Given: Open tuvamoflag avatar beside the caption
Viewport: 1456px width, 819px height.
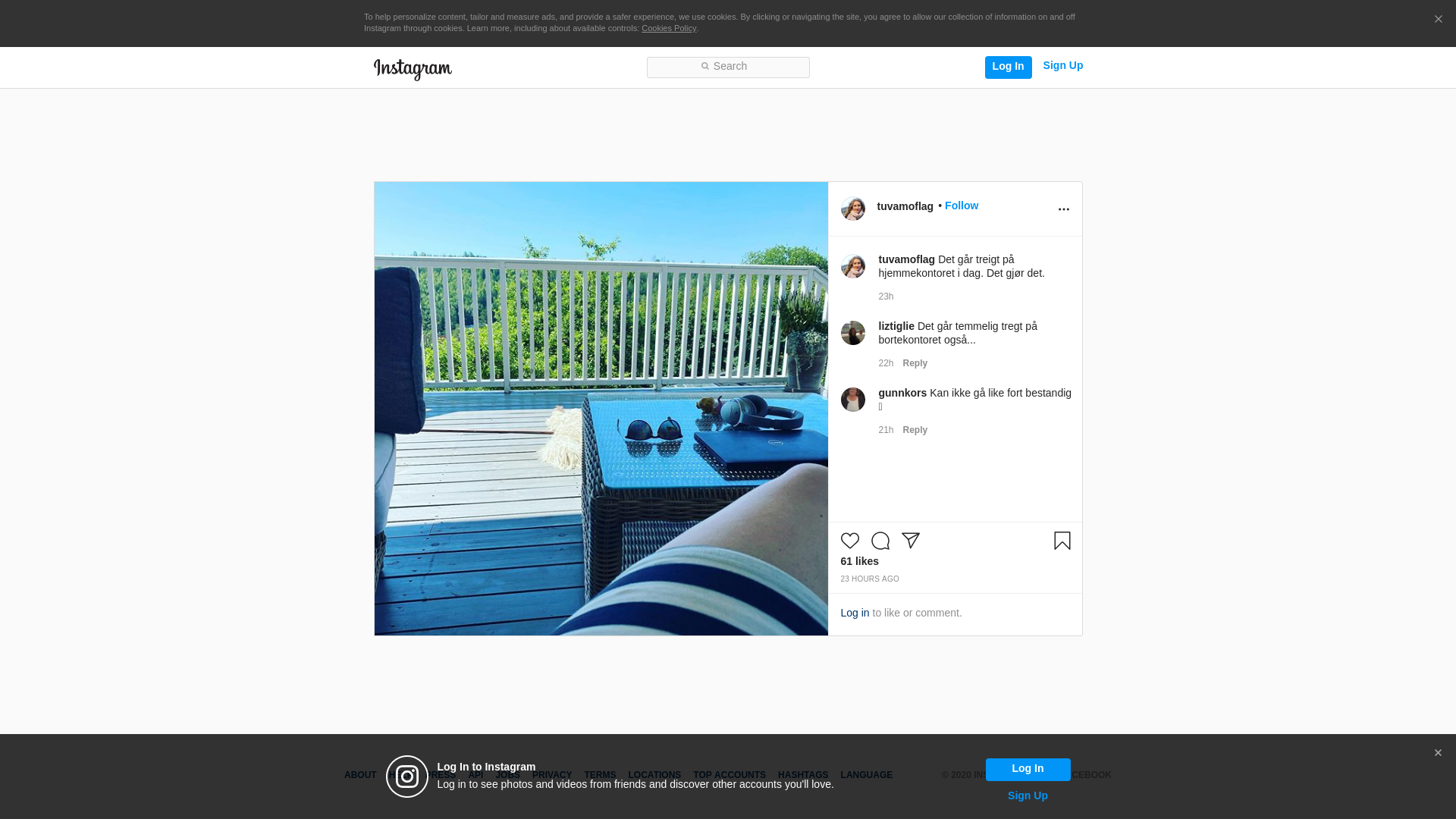Looking at the screenshot, I should tap(852, 266).
